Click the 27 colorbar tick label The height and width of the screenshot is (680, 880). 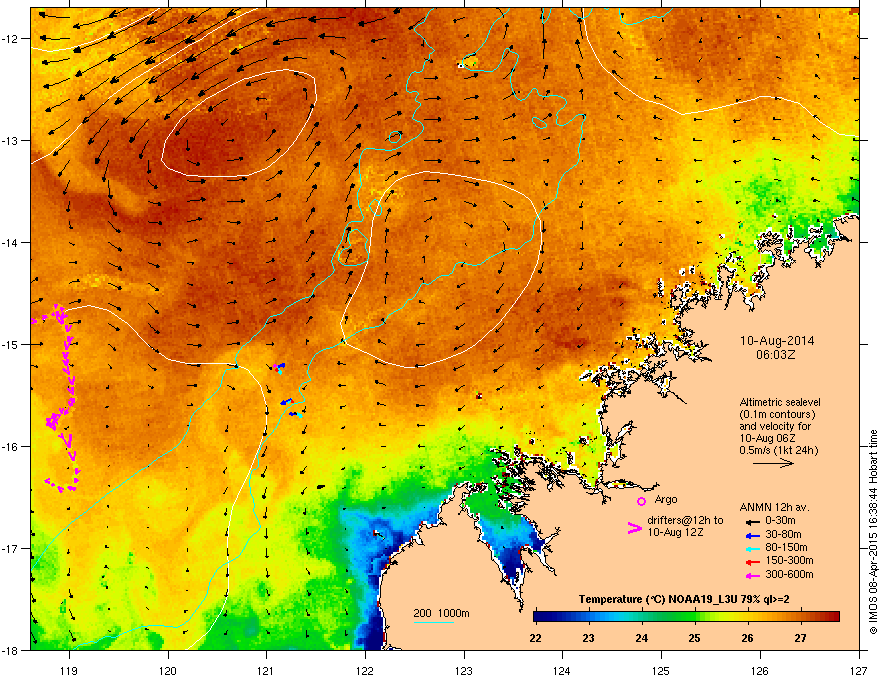(800, 638)
